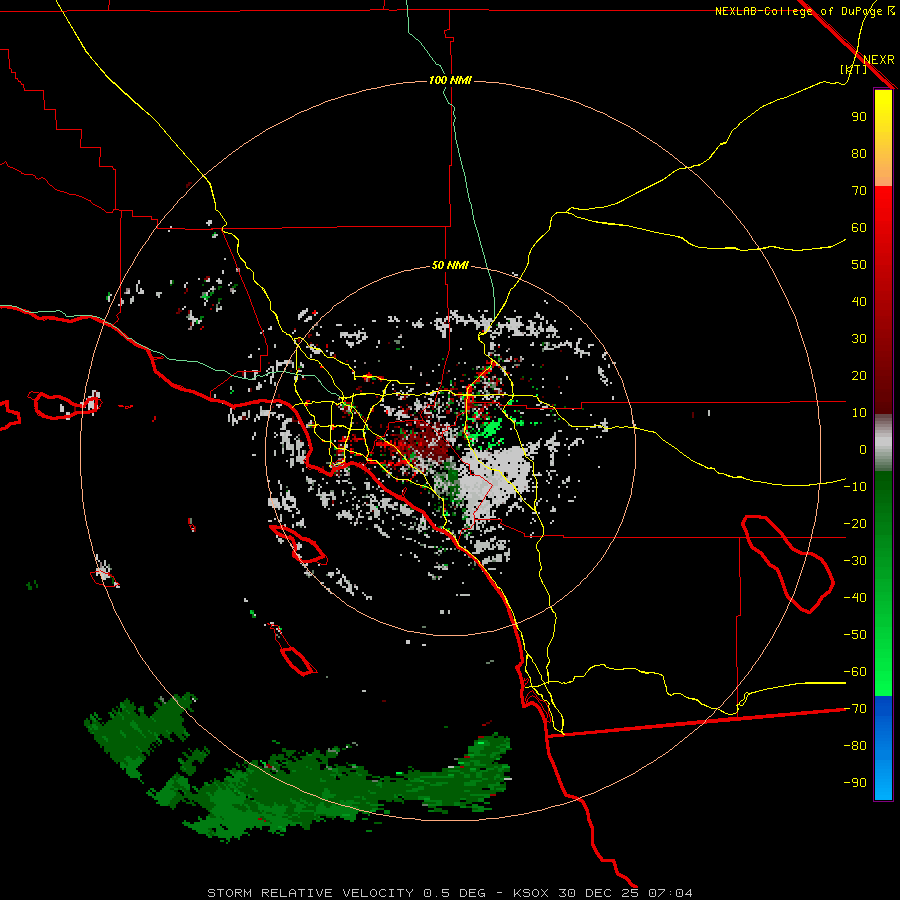
Task: Click the 50 value on velocity scale
Action: 859,265
